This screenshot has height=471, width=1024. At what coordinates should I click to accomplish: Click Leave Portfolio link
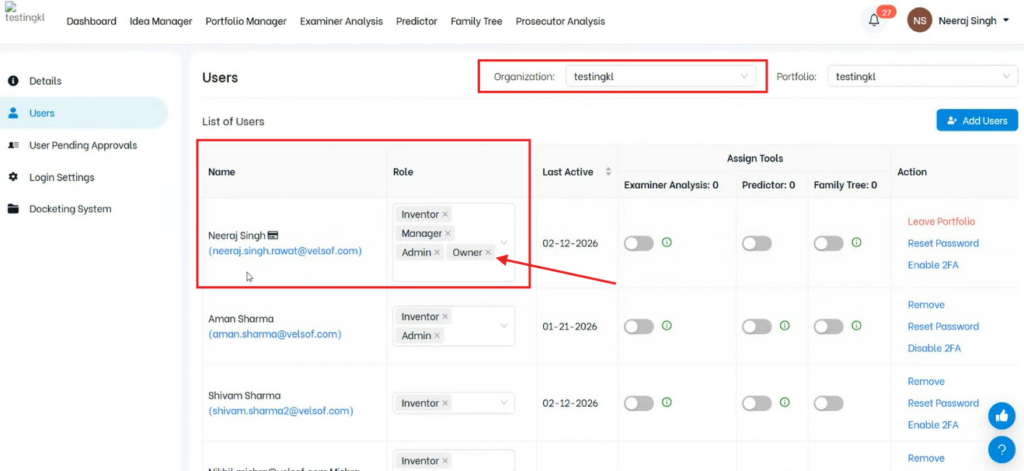click(941, 221)
